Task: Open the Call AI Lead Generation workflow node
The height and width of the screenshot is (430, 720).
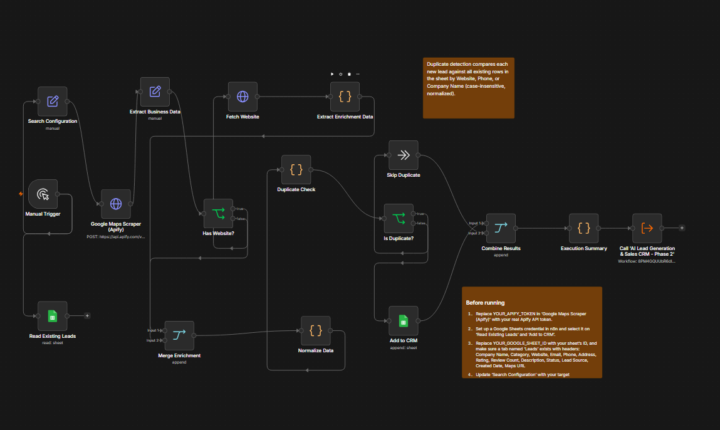Action: pyautogui.click(x=647, y=228)
